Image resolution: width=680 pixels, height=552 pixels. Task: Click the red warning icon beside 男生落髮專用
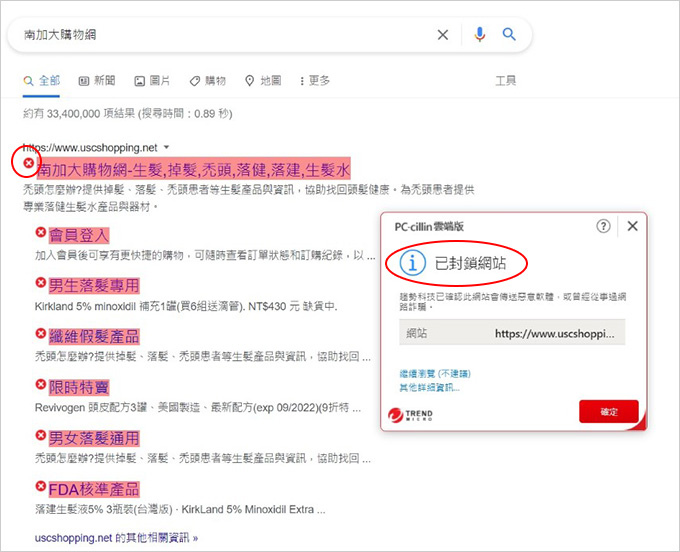point(41,283)
